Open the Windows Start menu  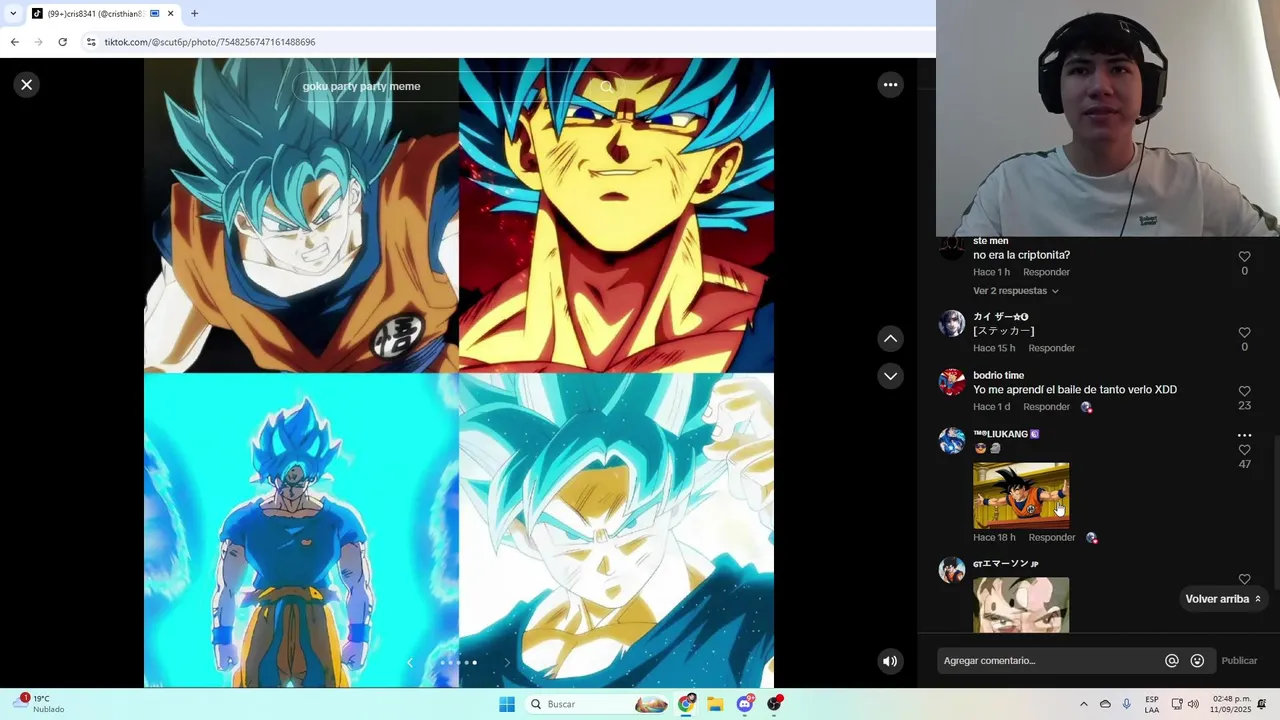point(507,704)
